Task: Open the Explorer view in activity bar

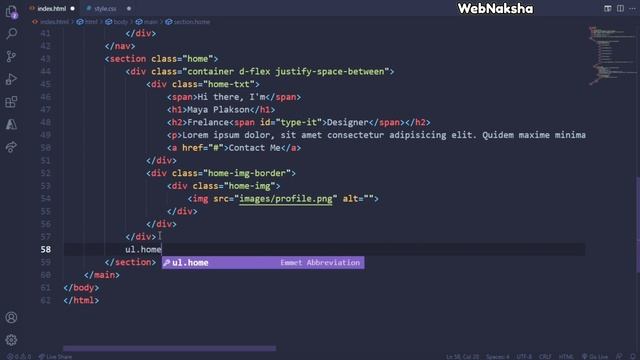Action: 11,12
